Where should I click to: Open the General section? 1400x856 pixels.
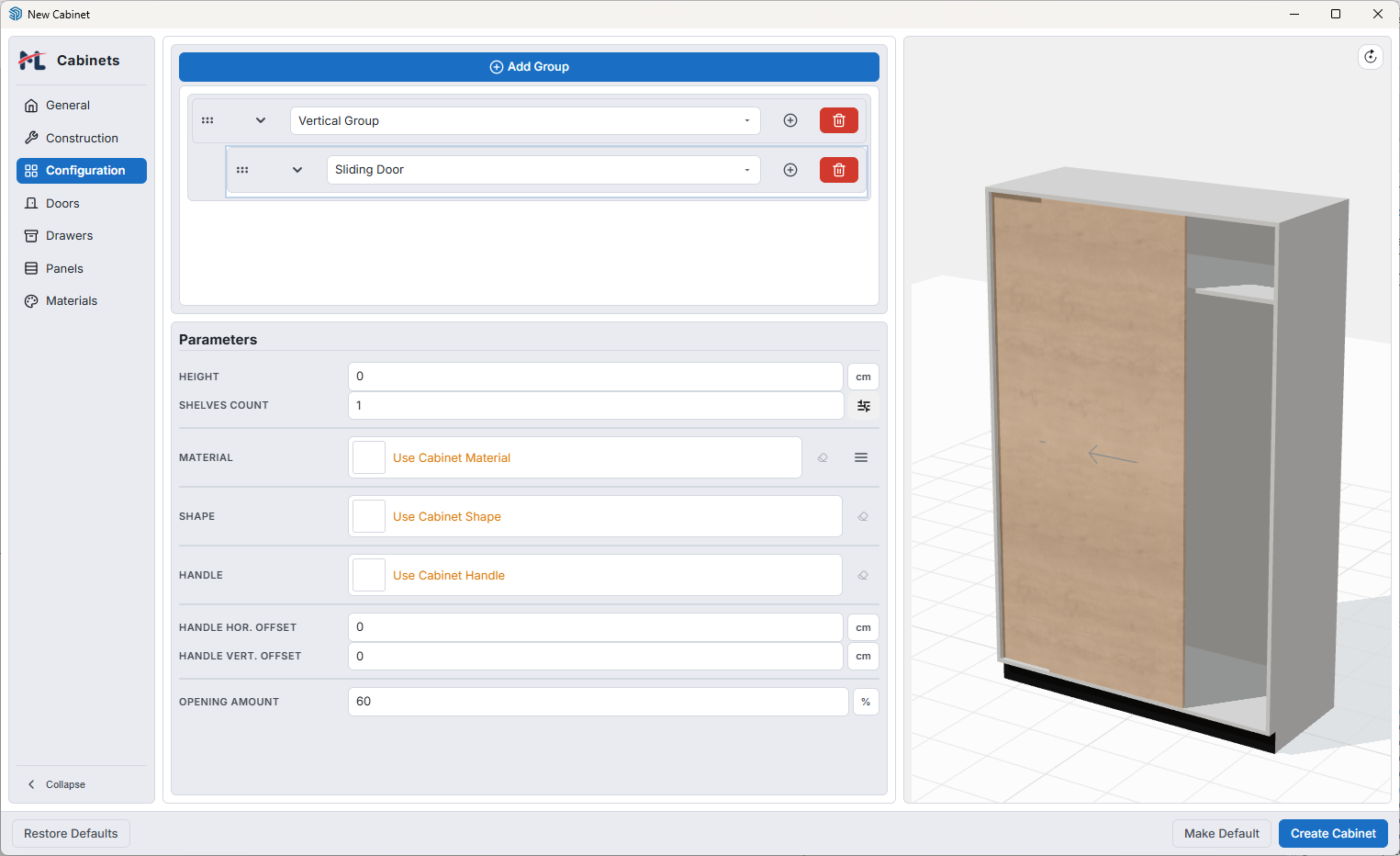pyautogui.click(x=82, y=106)
